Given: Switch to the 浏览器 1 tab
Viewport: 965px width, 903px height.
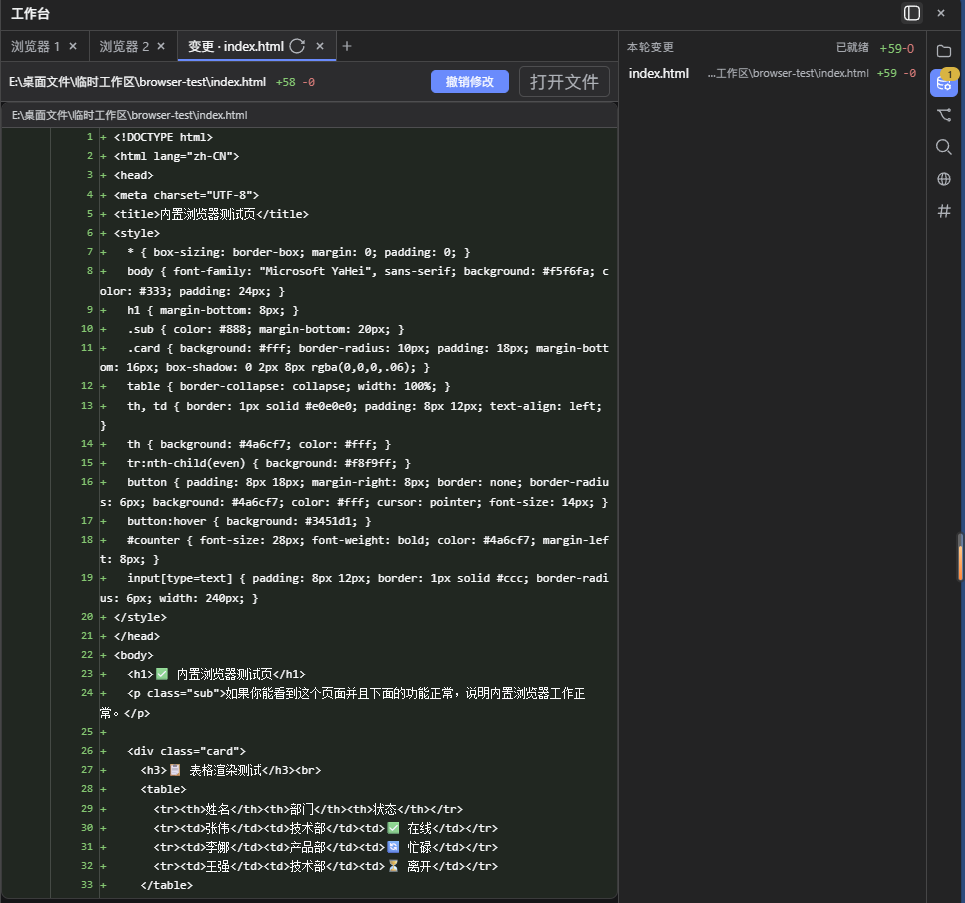Looking at the screenshot, I should [36, 46].
